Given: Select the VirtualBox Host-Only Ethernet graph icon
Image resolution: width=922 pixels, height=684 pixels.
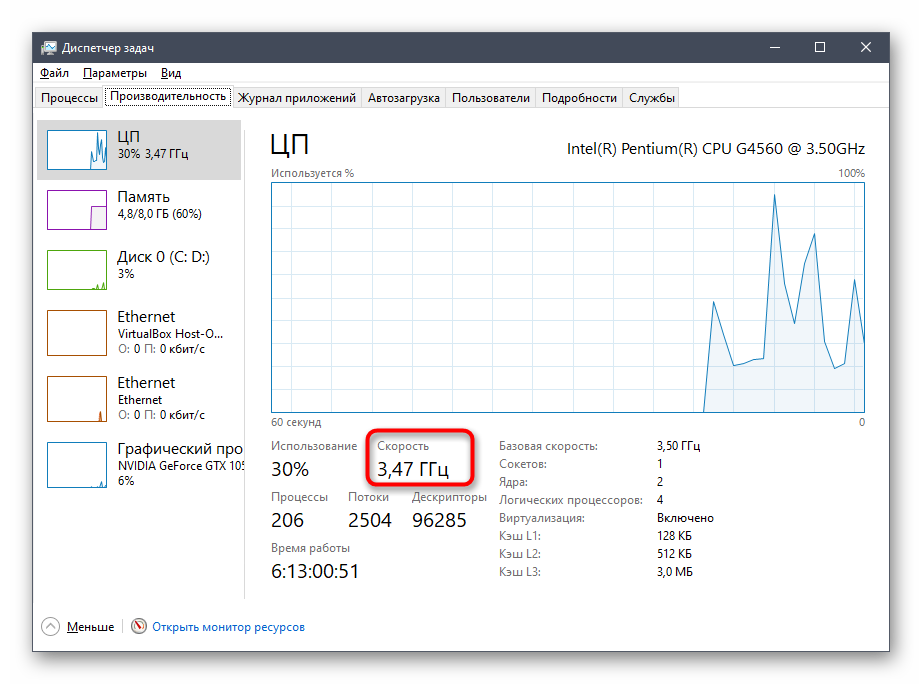Looking at the screenshot, I should pos(77,330).
